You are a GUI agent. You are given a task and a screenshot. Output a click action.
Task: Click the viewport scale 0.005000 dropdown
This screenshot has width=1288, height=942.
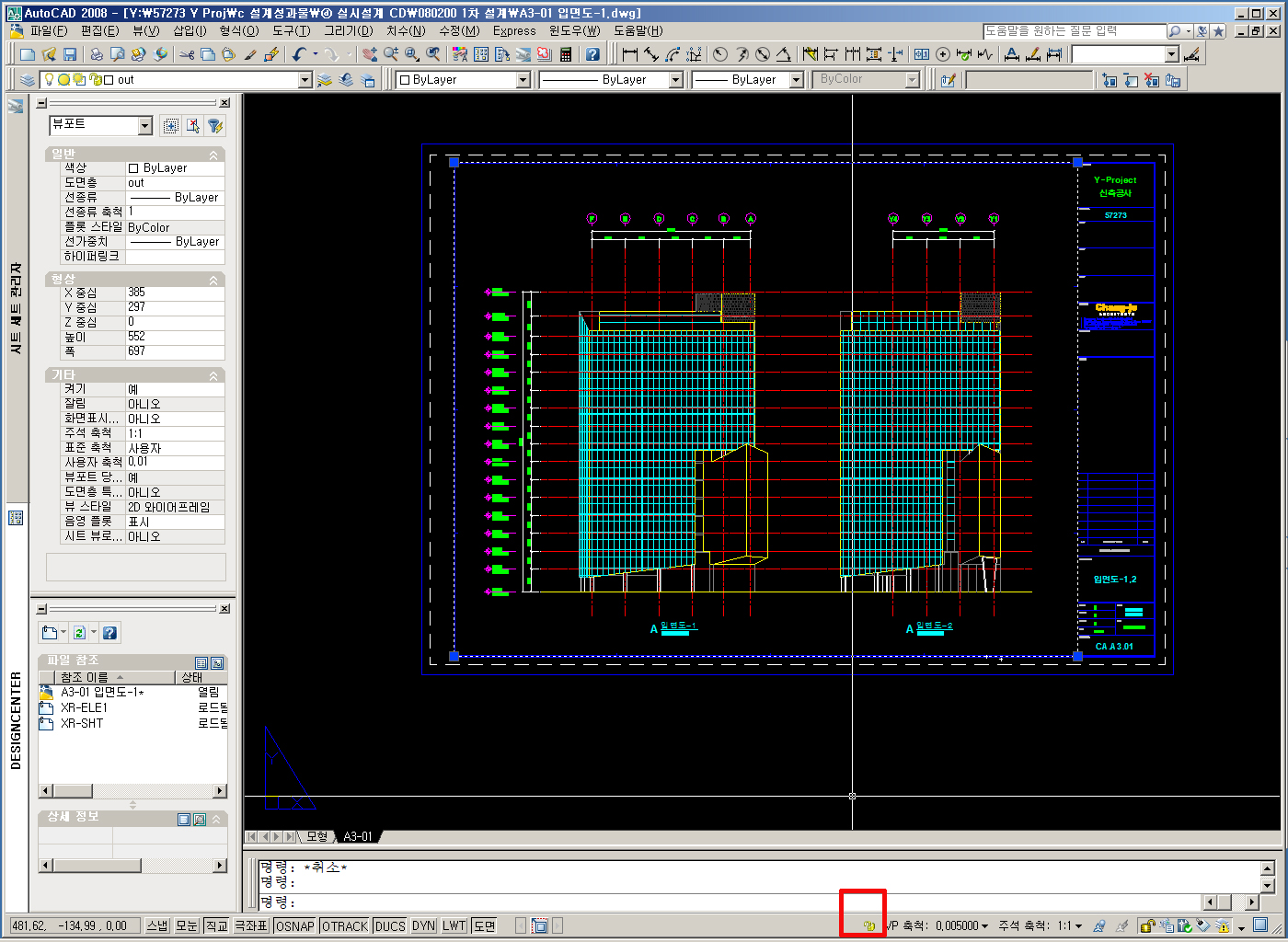click(961, 925)
